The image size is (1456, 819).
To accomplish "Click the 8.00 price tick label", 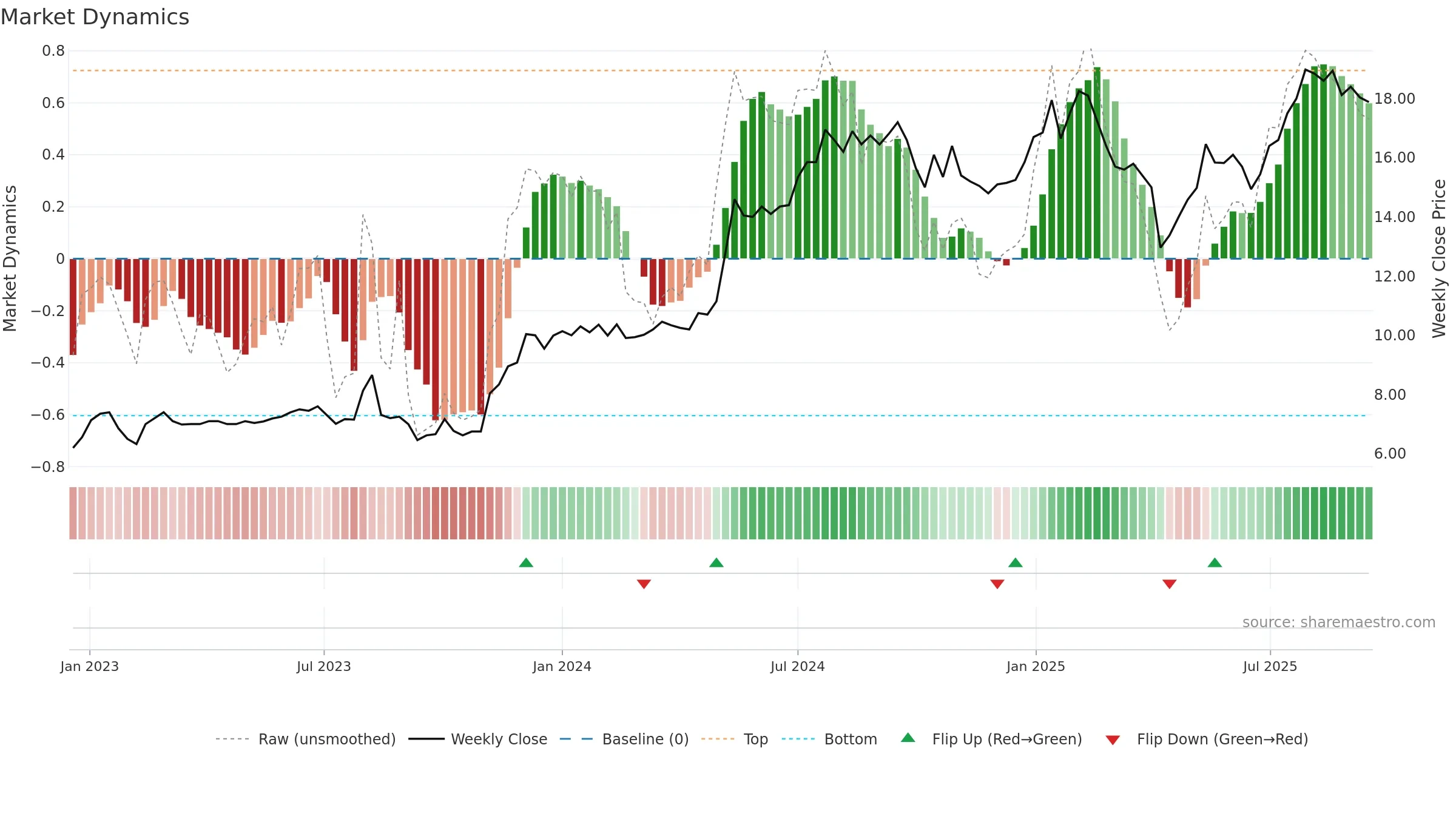I will [x=1390, y=394].
